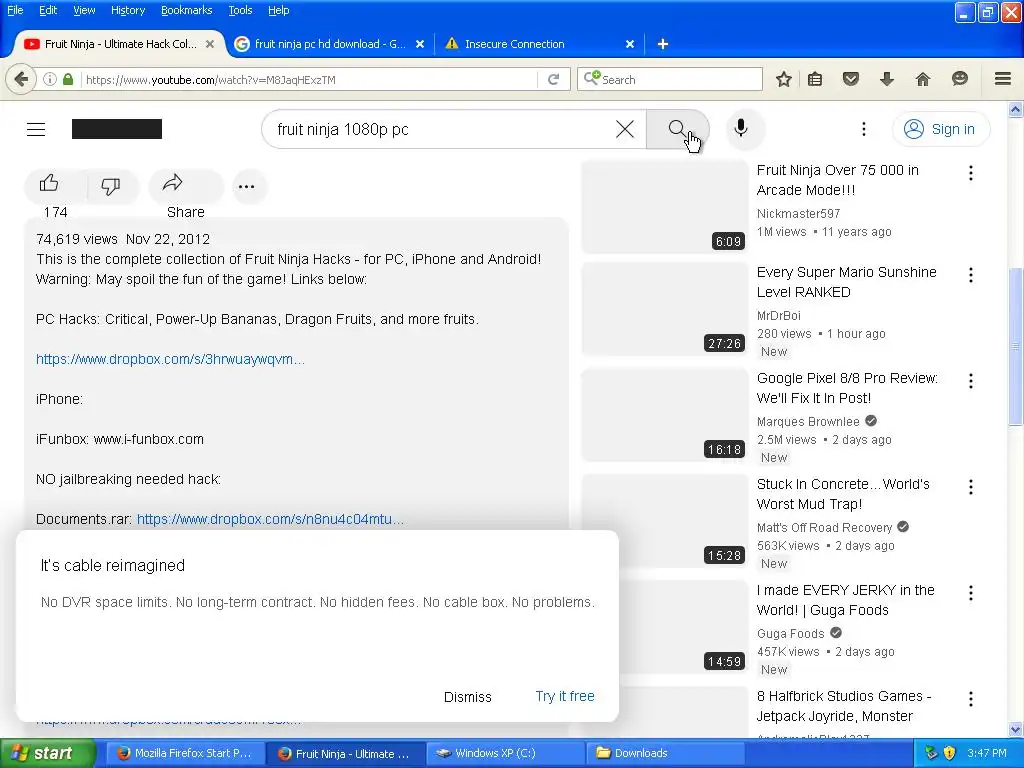Dislike this video with thumbs down
Screen dimensions: 1024x768
tap(111, 186)
